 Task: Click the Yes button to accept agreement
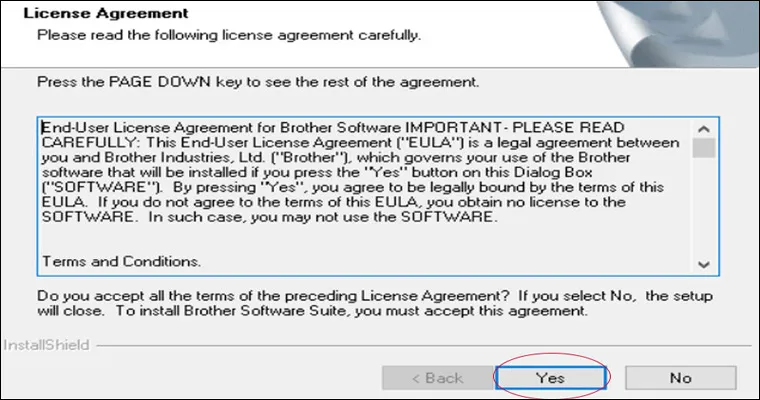point(550,378)
